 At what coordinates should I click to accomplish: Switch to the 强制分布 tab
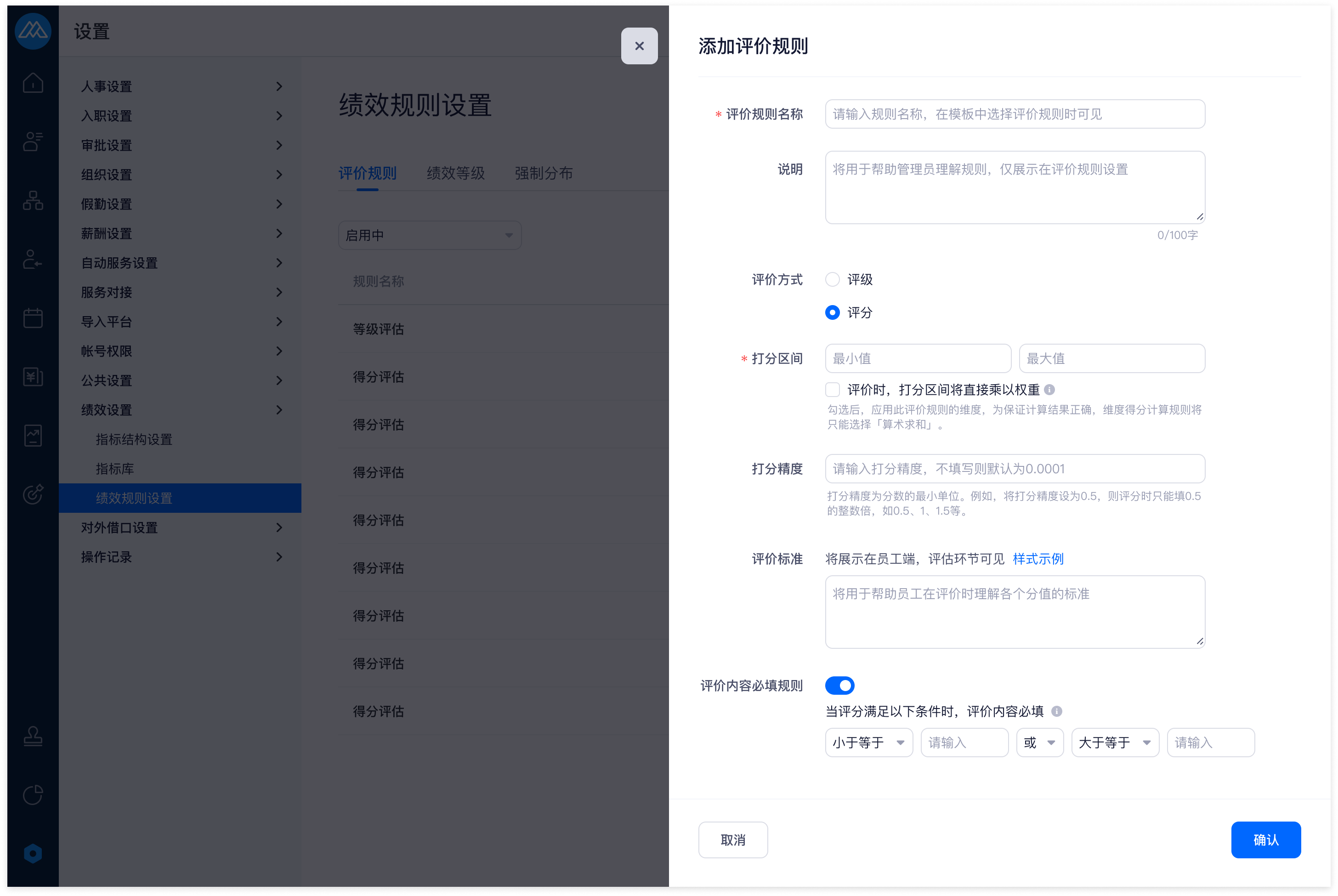pyautogui.click(x=543, y=173)
